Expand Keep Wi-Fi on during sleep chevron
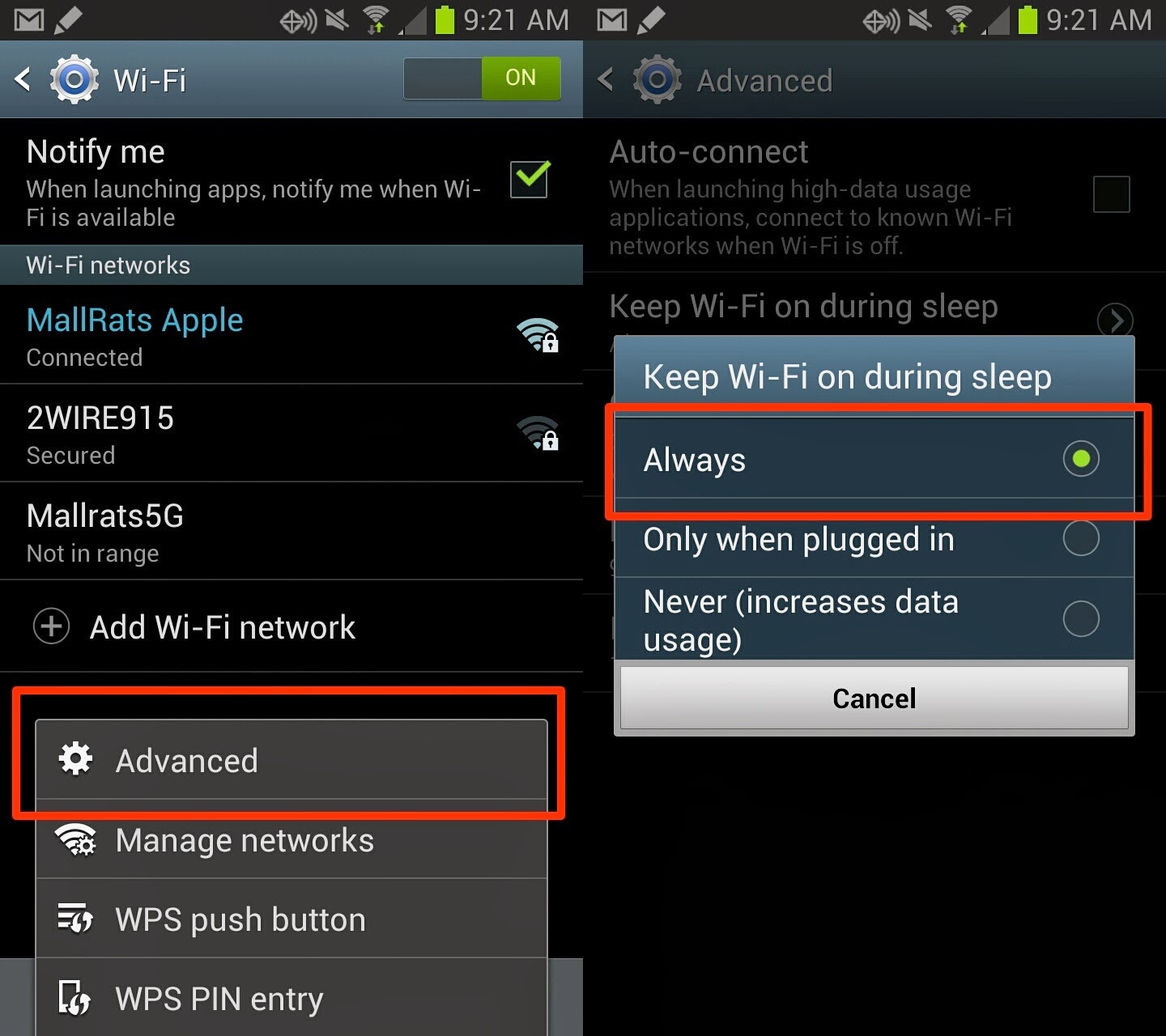1166x1036 pixels. tap(1115, 321)
